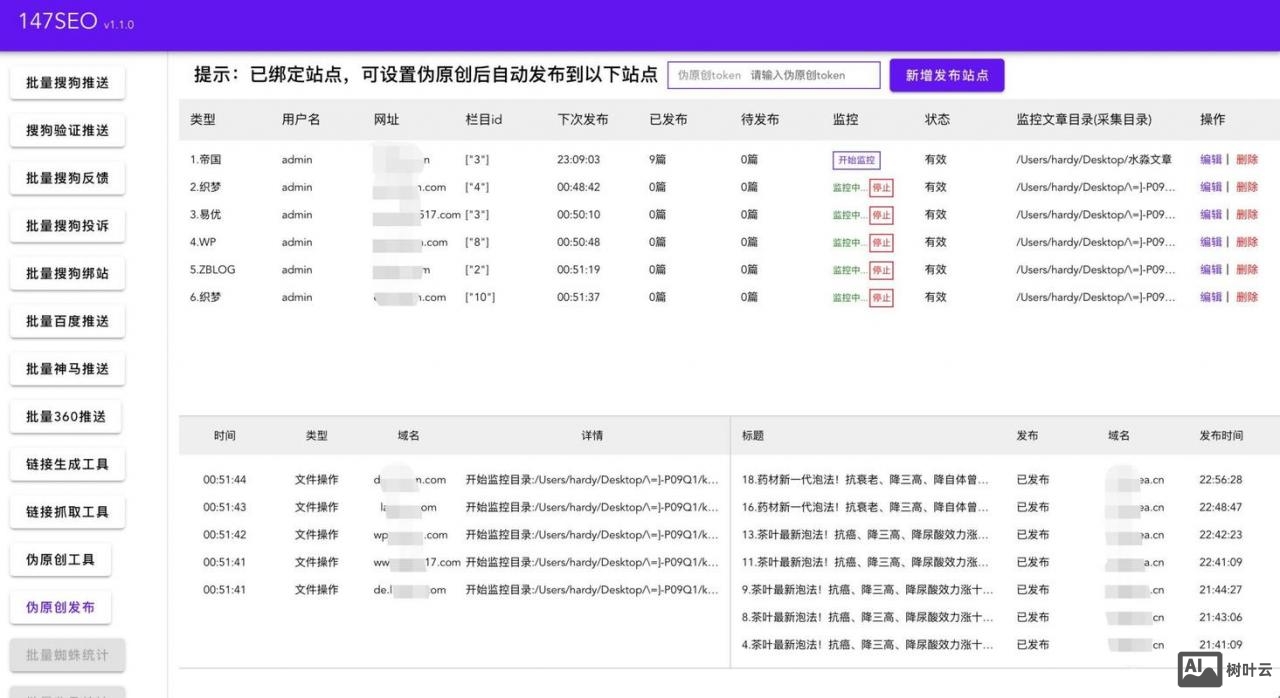Stop monitoring for the ZBLOG site
Image resolution: width=1280 pixels, height=698 pixels.
[x=883, y=269]
